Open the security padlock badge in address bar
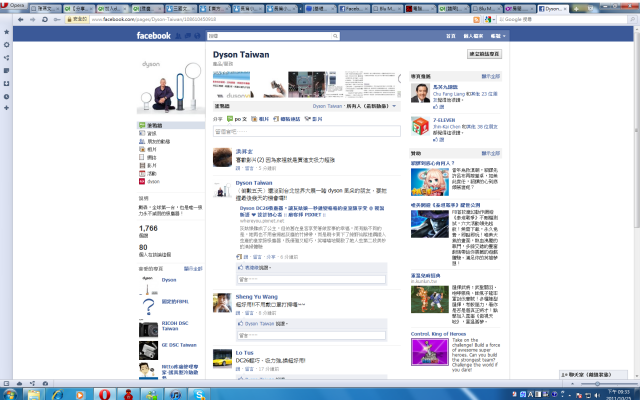The height and width of the screenshot is (400, 640). [77, 19]
